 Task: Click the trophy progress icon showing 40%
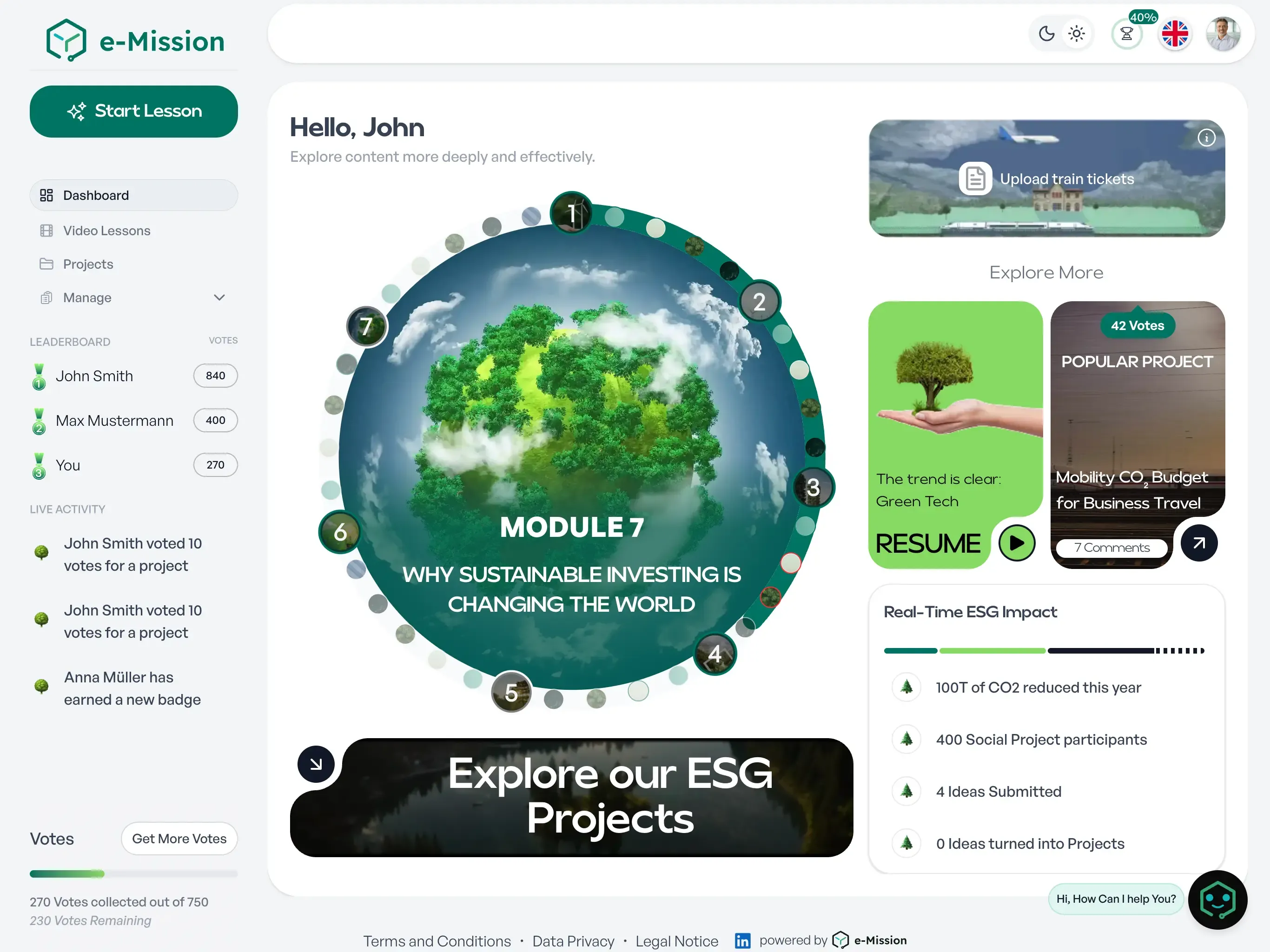coord(1126,34)
